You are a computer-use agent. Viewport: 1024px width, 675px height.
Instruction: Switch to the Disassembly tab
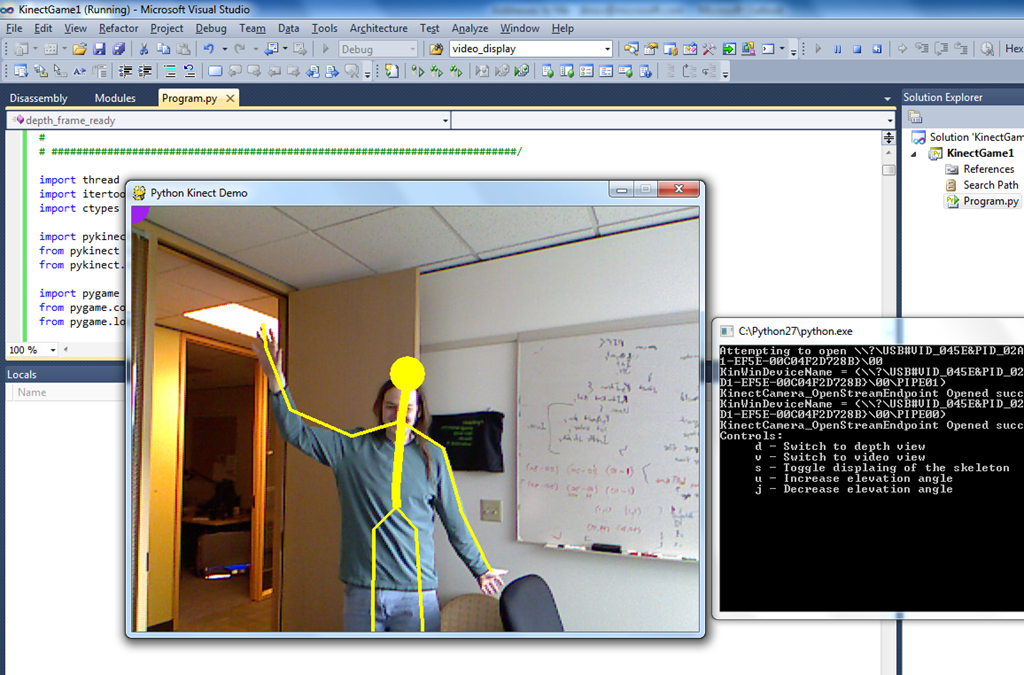pyautogui.click(x=40, y=98)
